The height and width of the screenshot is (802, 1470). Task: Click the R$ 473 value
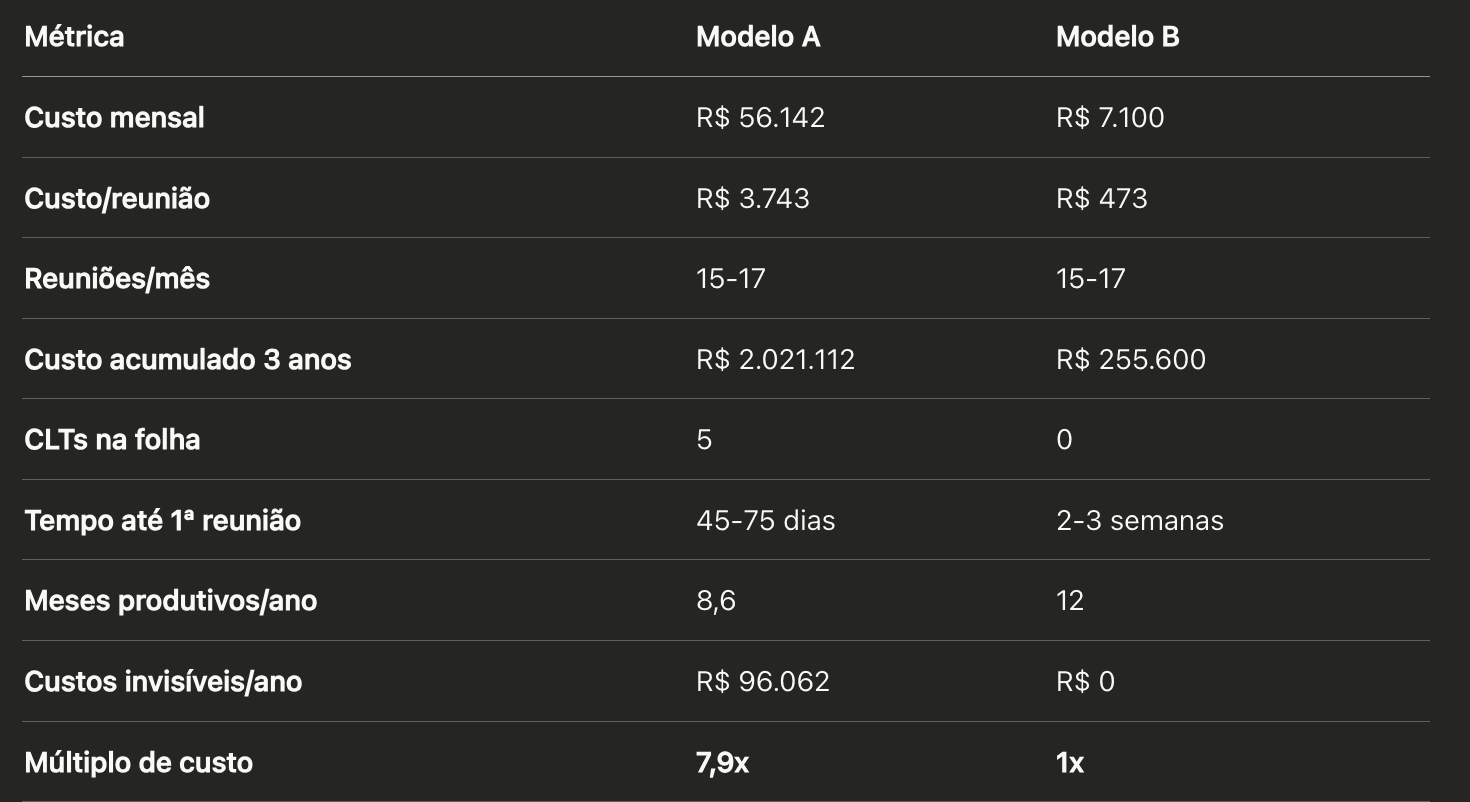1101,199
